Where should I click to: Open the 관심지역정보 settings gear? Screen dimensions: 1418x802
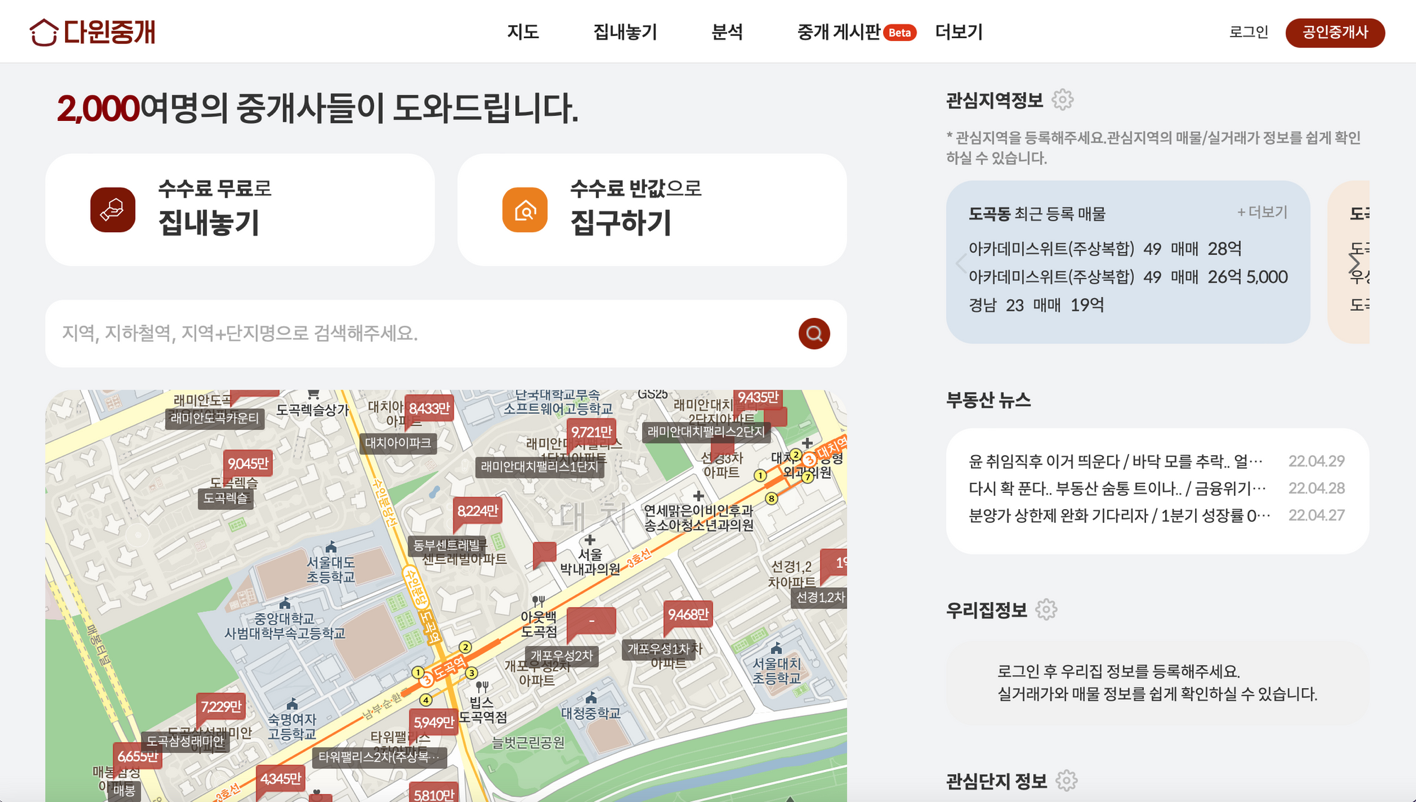click(1062, 99)
